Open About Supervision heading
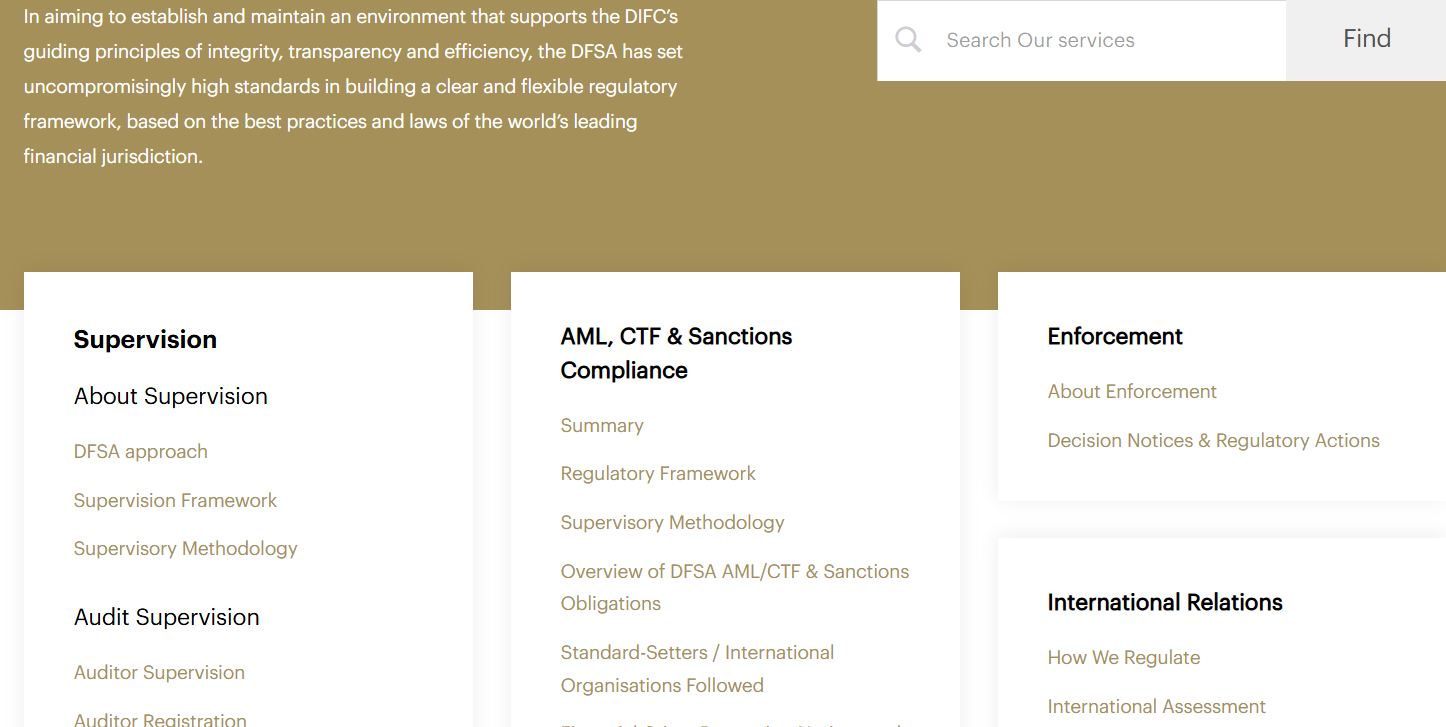The width and height of the screenshot is (1446, 727). [x=171, y=396]
